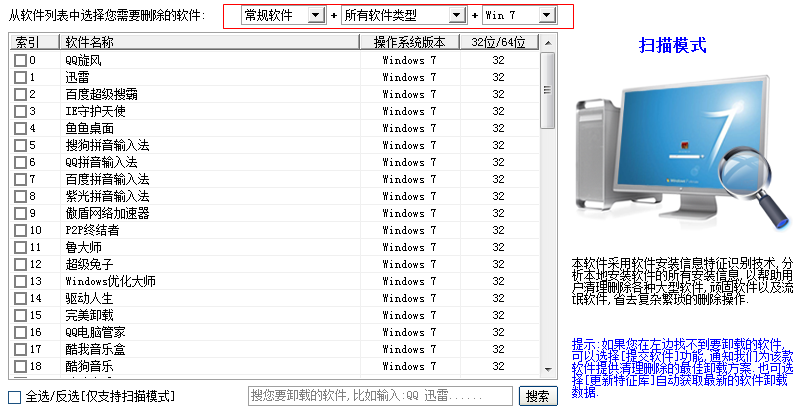Screen dimensions: 807x418
Task: Click the vertical scrollbar thumb
Action: click(548, 90)
